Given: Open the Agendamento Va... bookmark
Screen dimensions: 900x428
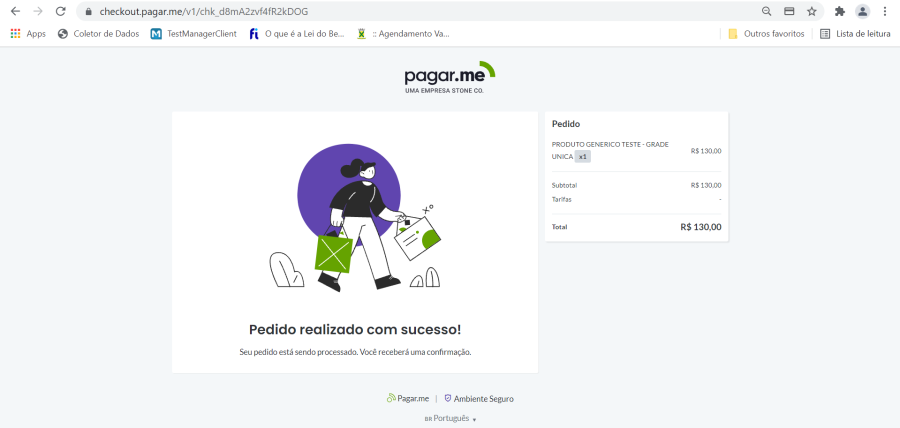Looking at the screenshot, I should tap(403, 34).
